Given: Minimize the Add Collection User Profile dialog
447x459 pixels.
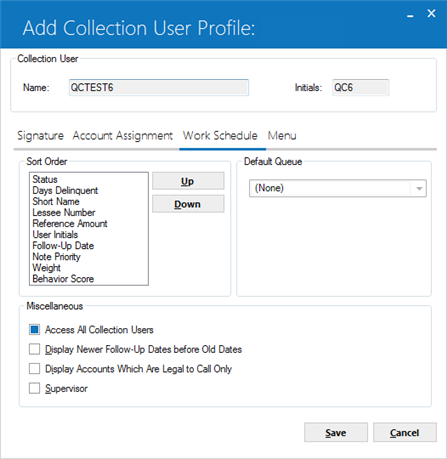Looking at the screenshot, I should 410,15.
